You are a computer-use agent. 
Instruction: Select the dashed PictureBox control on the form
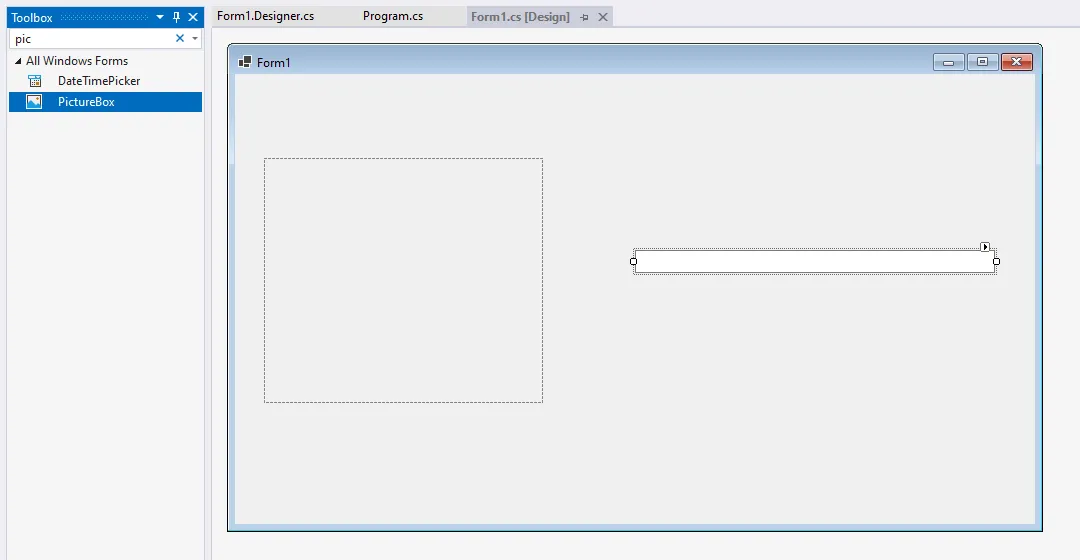click(x=403, y=280)
